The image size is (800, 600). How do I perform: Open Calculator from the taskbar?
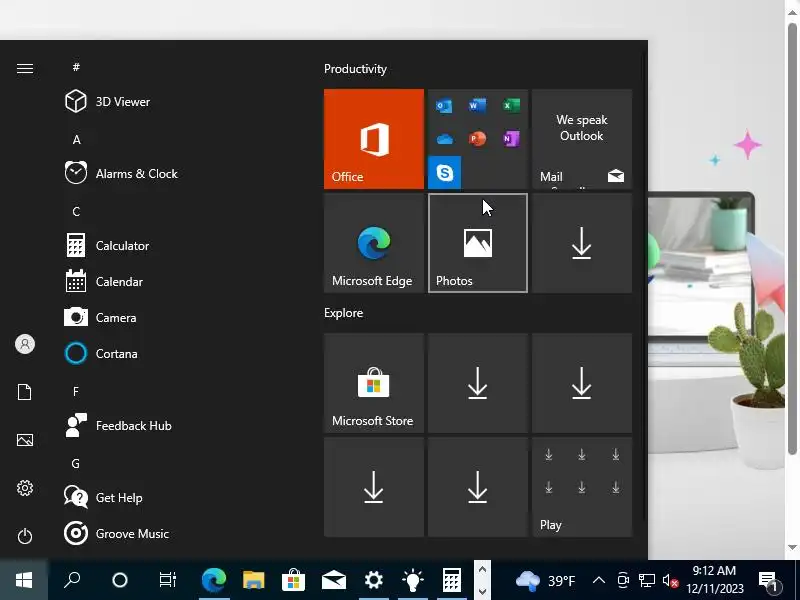tap(452, 580)
